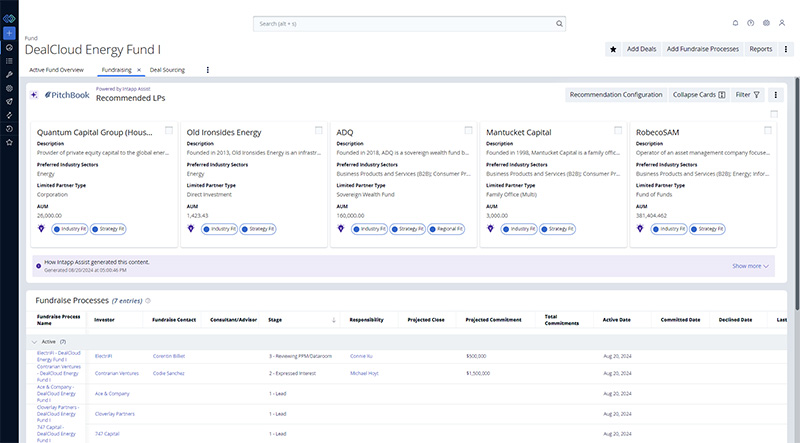The height and width of the screenshot is (443, 800).
Task: Click the Investor column header
Action: pyautogui.click(x=104, y=320)
